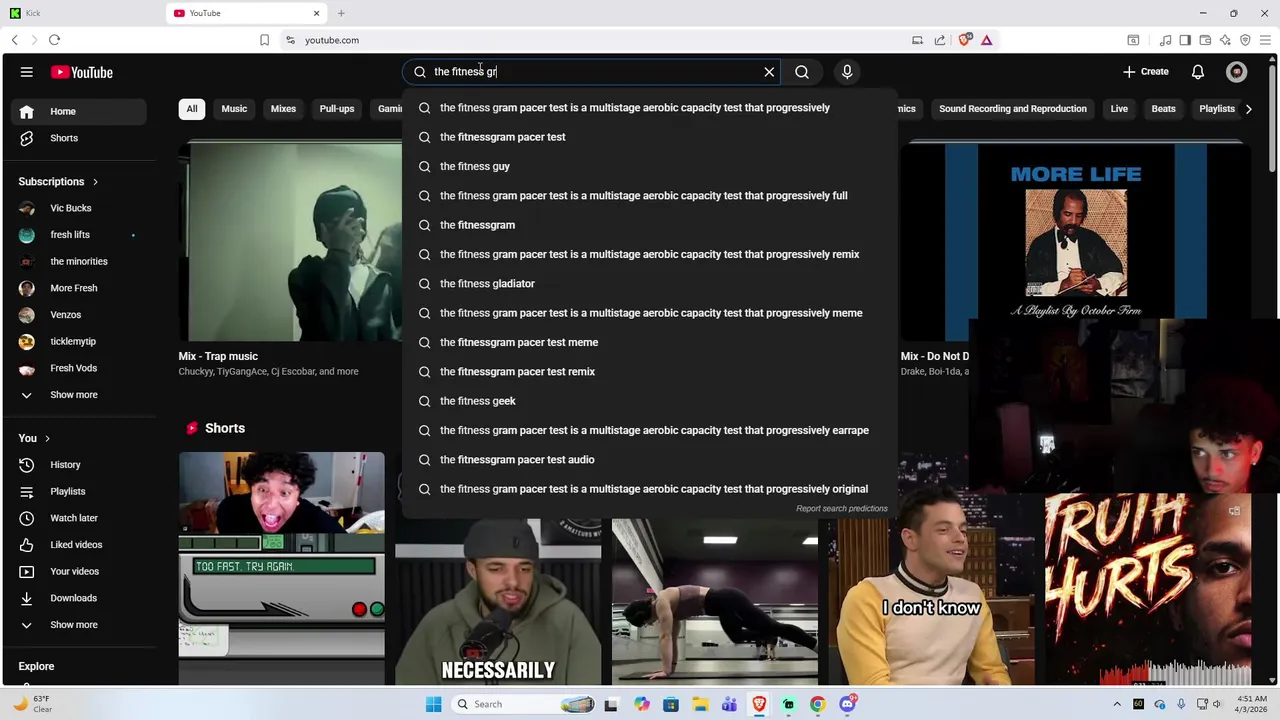This screenshot has height=720, width=1280.
Task: Choose the suggestion ending in 'progressively earrape'
Action: 650,430
